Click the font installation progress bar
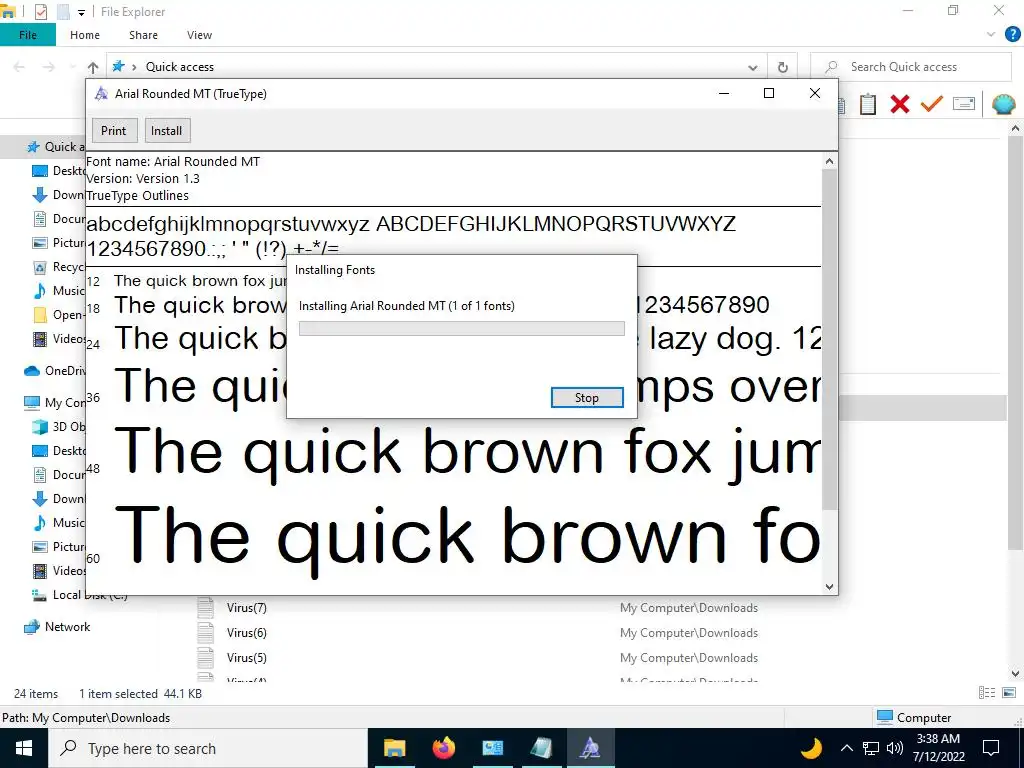Image resolution: width=1024 pixels, height=768 pixels. [x=462, y=328]
